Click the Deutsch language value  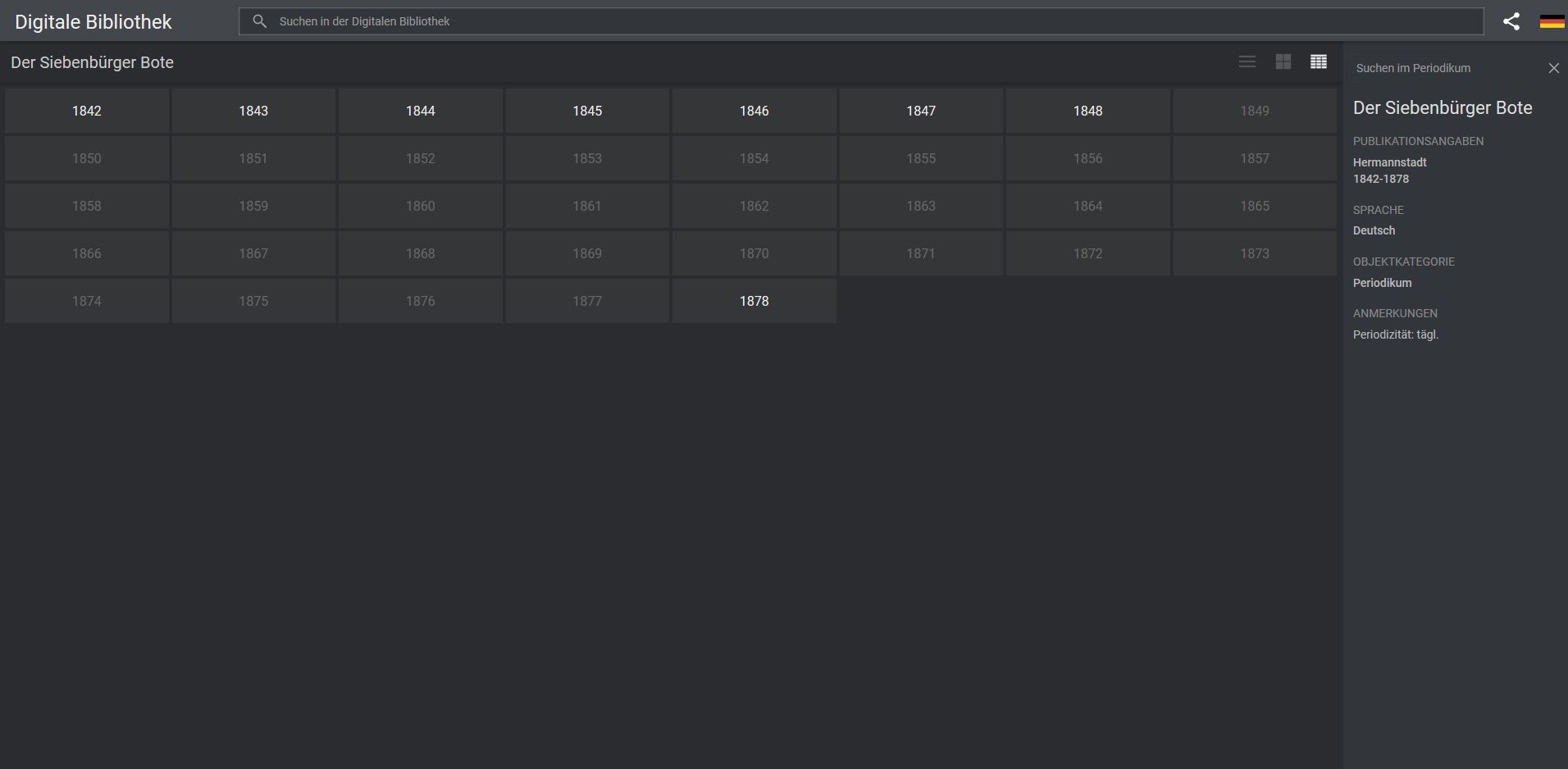coord(1374,230)
